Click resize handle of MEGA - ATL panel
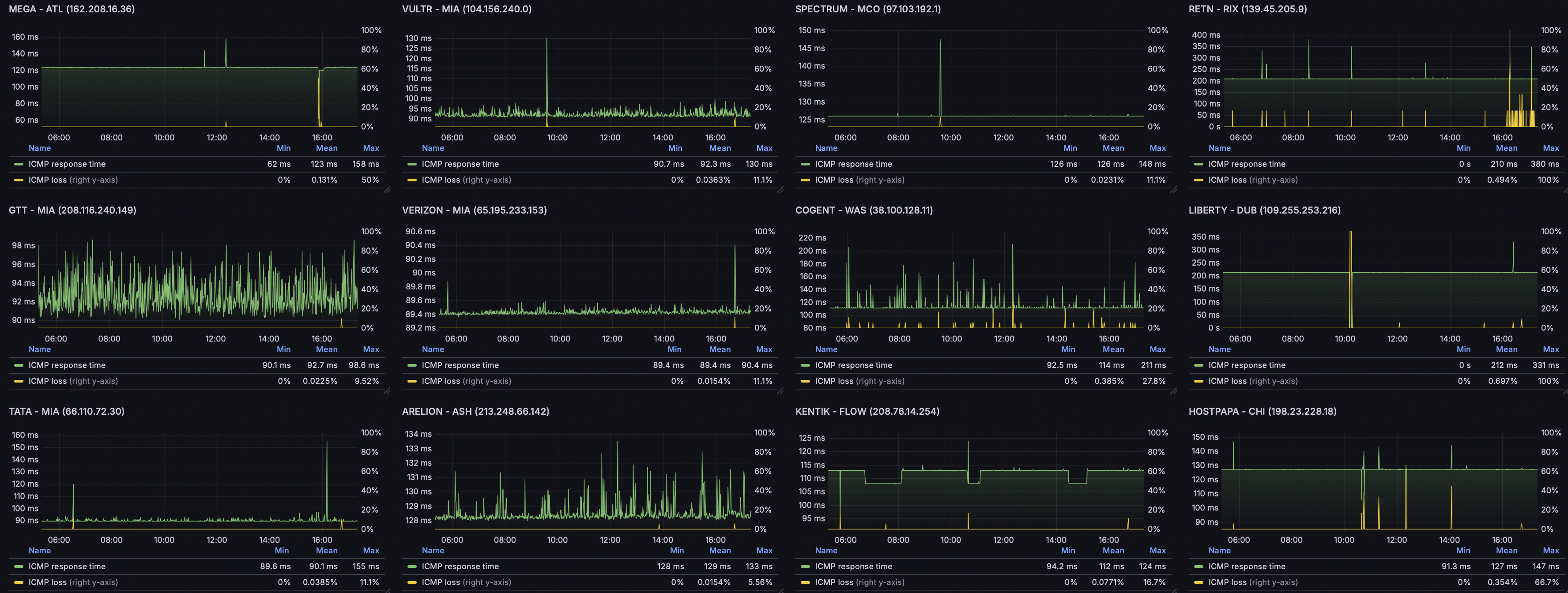 click(387, 190)
